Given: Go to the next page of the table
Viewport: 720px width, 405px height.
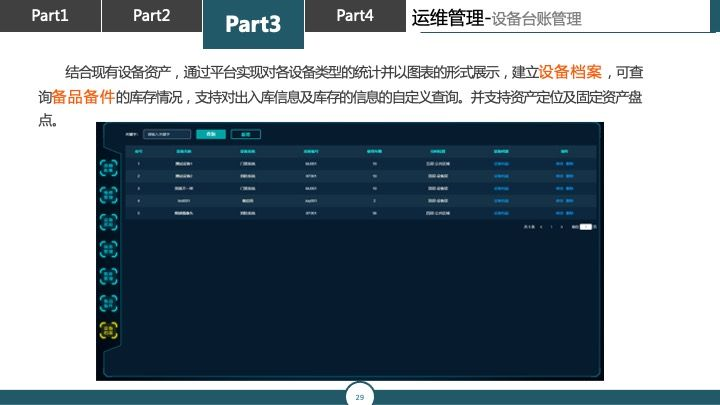Looking at the screenshot, I should click(x=562, y=227).
